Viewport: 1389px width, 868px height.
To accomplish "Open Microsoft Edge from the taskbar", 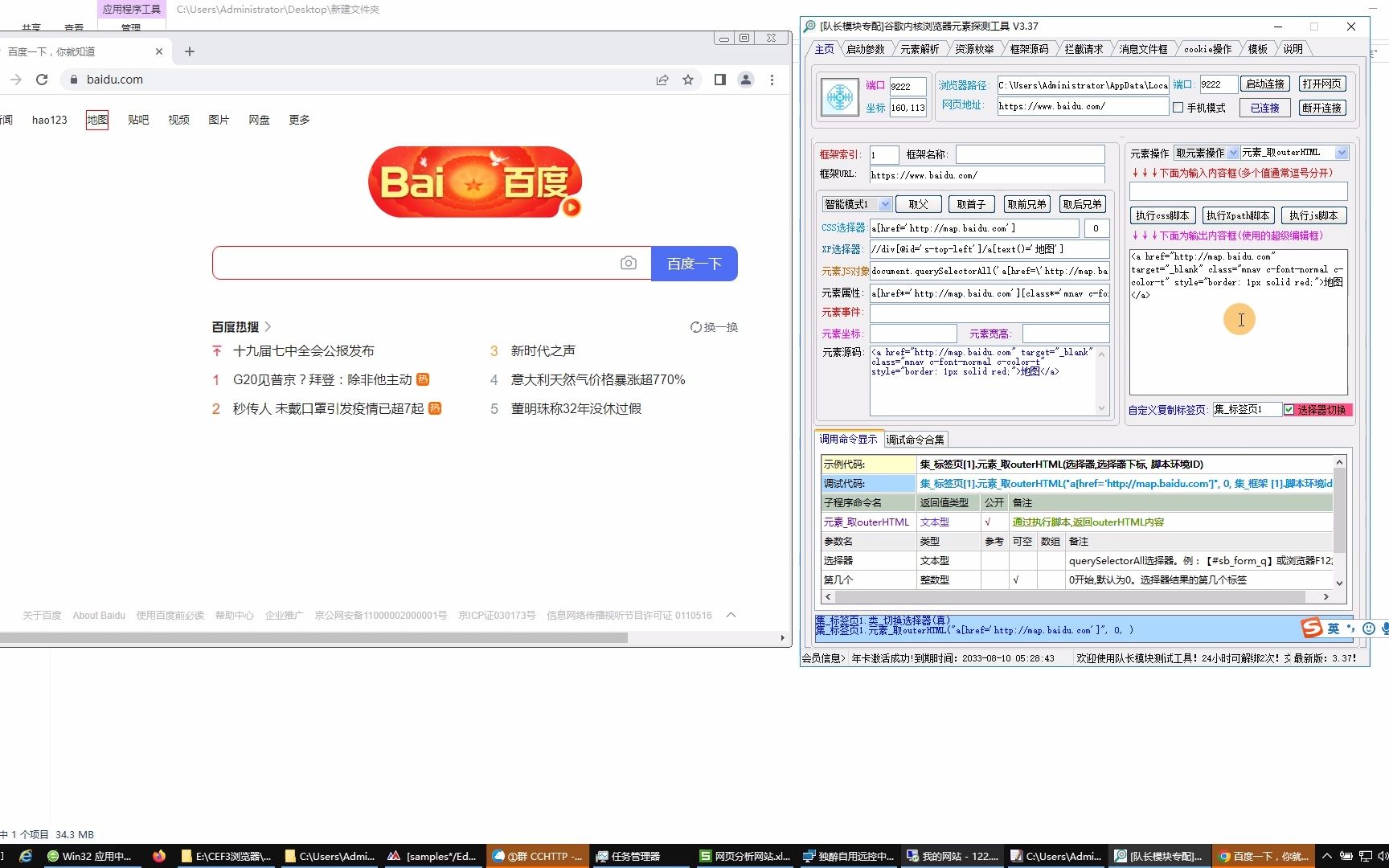I will click(27, 856).
